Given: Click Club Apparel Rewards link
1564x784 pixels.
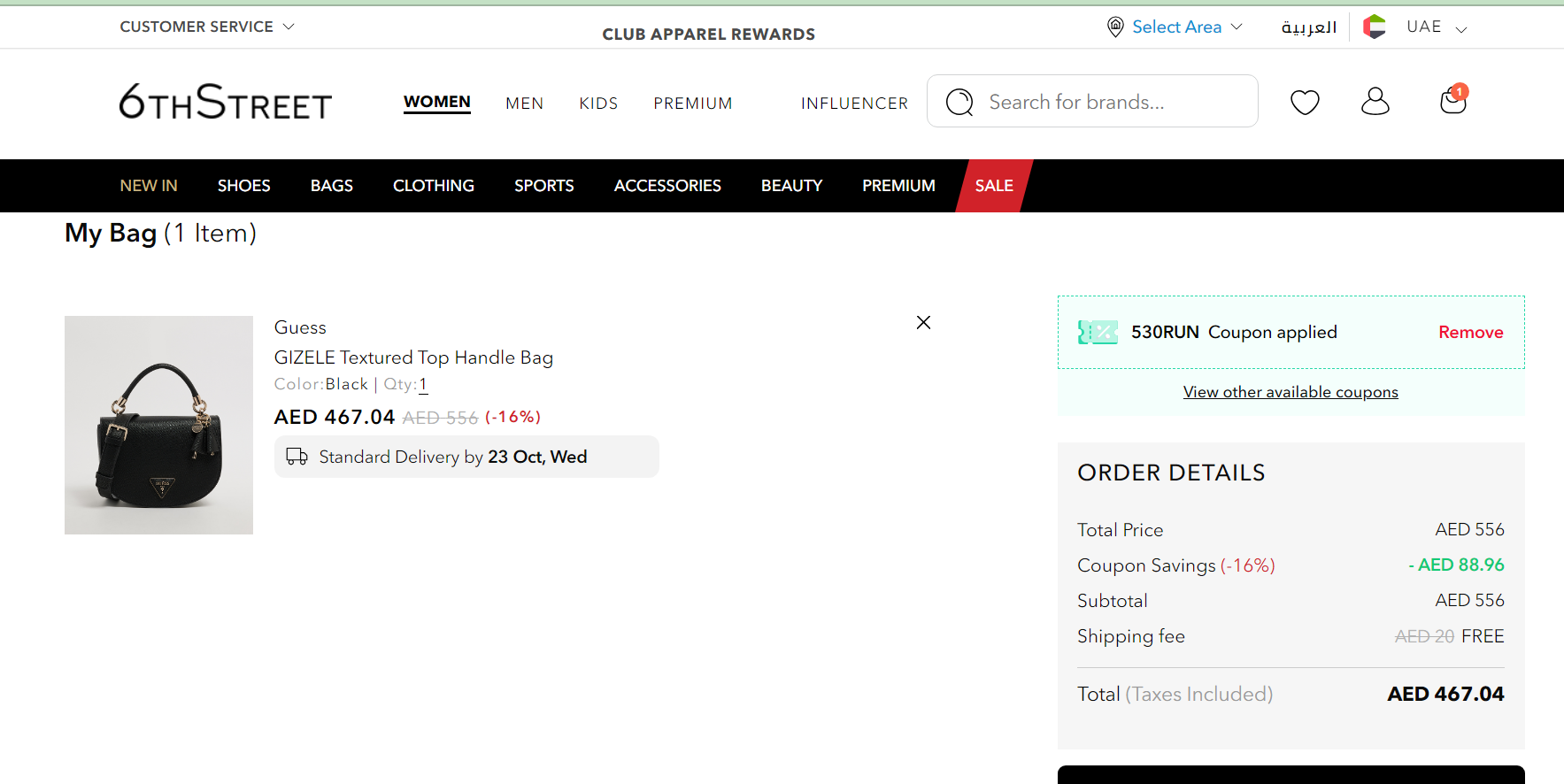Looking at the screenshot, I should pos(709,35).
